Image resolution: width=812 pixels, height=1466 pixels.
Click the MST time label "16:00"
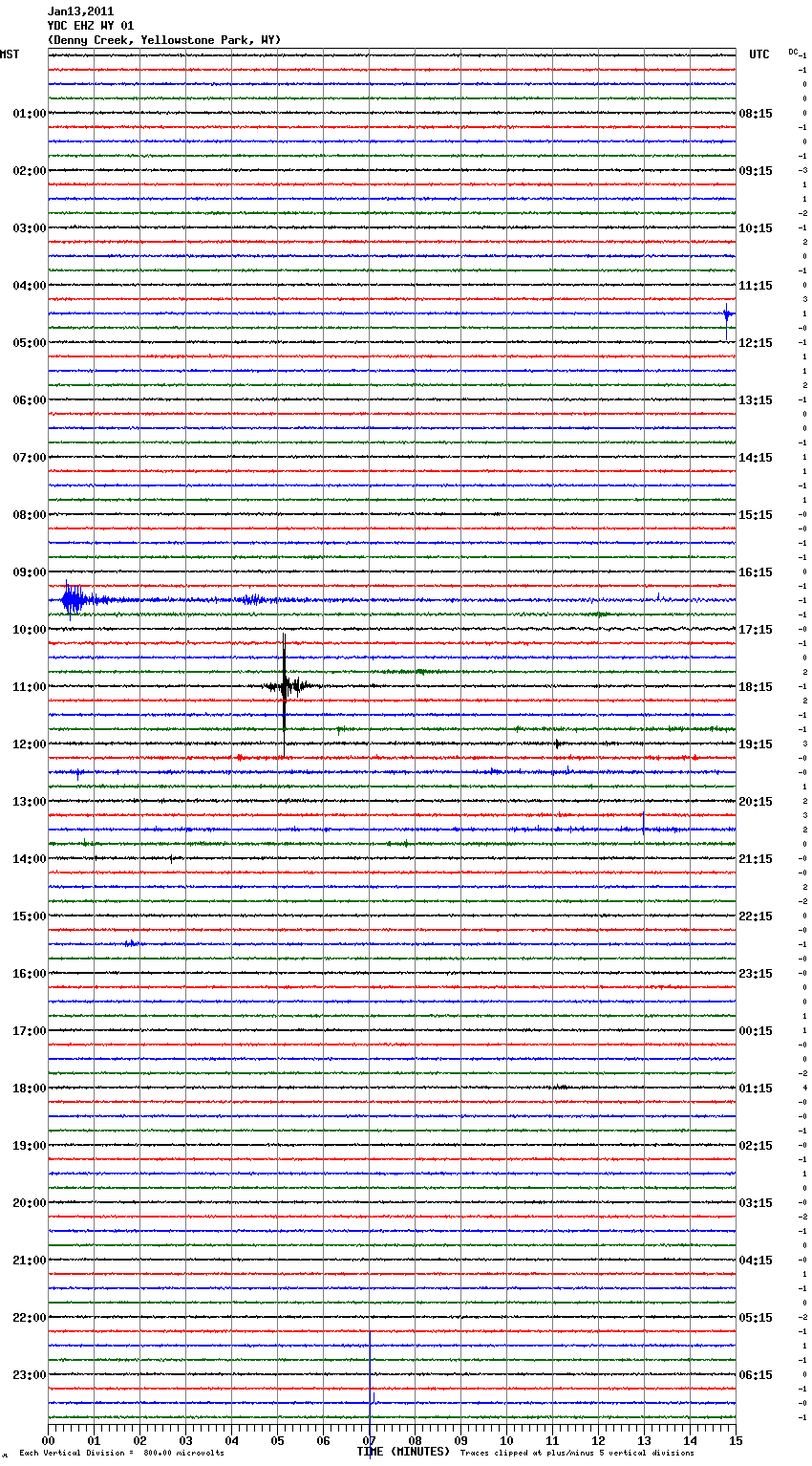[29, 974]
